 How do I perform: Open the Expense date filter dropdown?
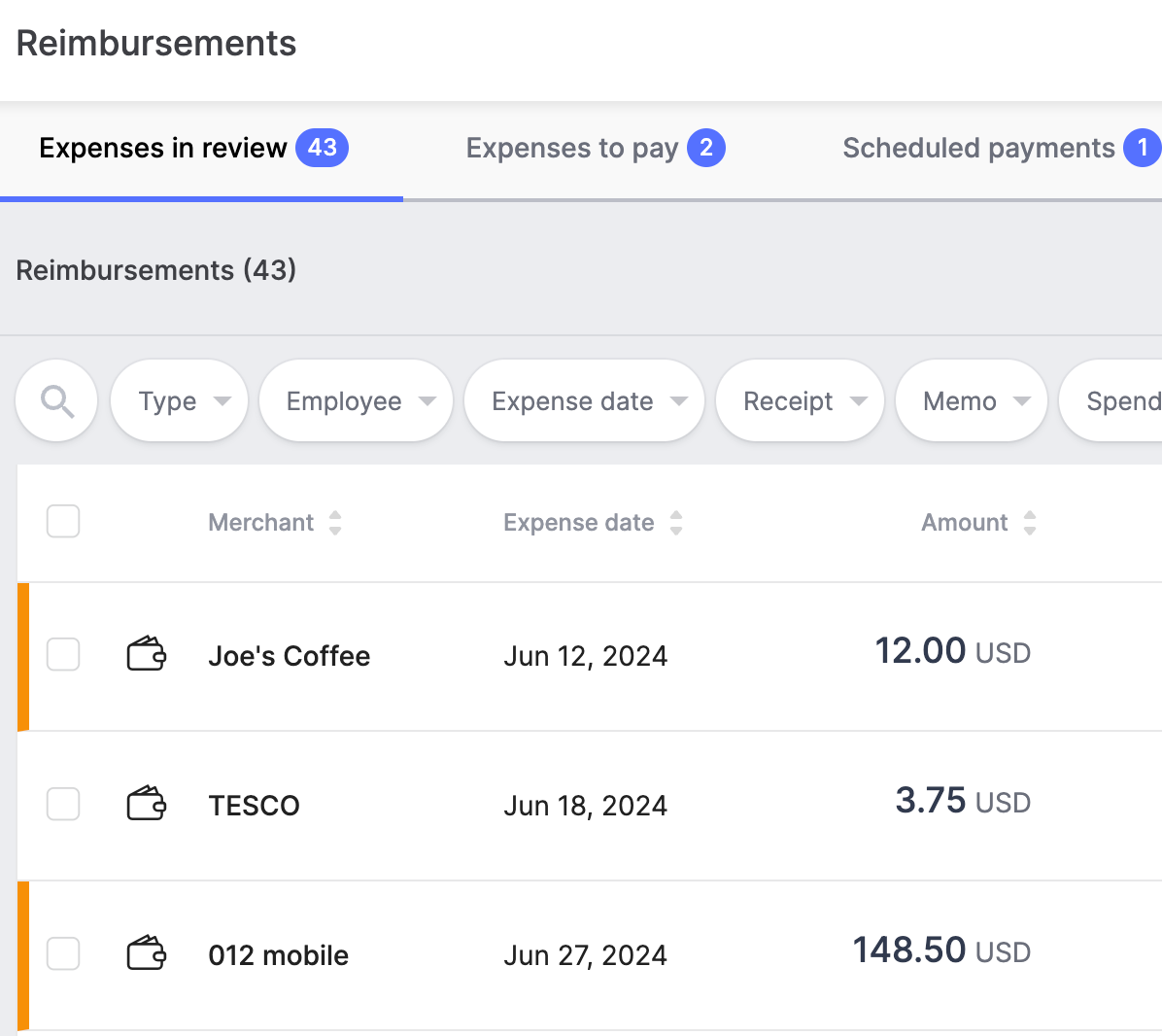click(x=585, y=401)
